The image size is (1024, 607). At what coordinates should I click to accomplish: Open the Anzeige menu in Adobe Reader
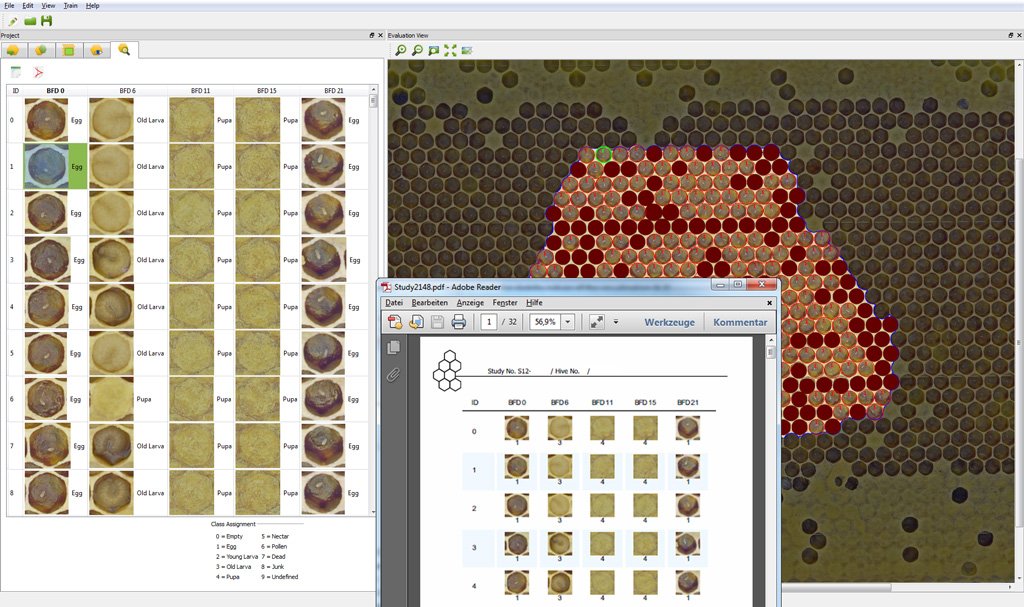coord(470,302)
